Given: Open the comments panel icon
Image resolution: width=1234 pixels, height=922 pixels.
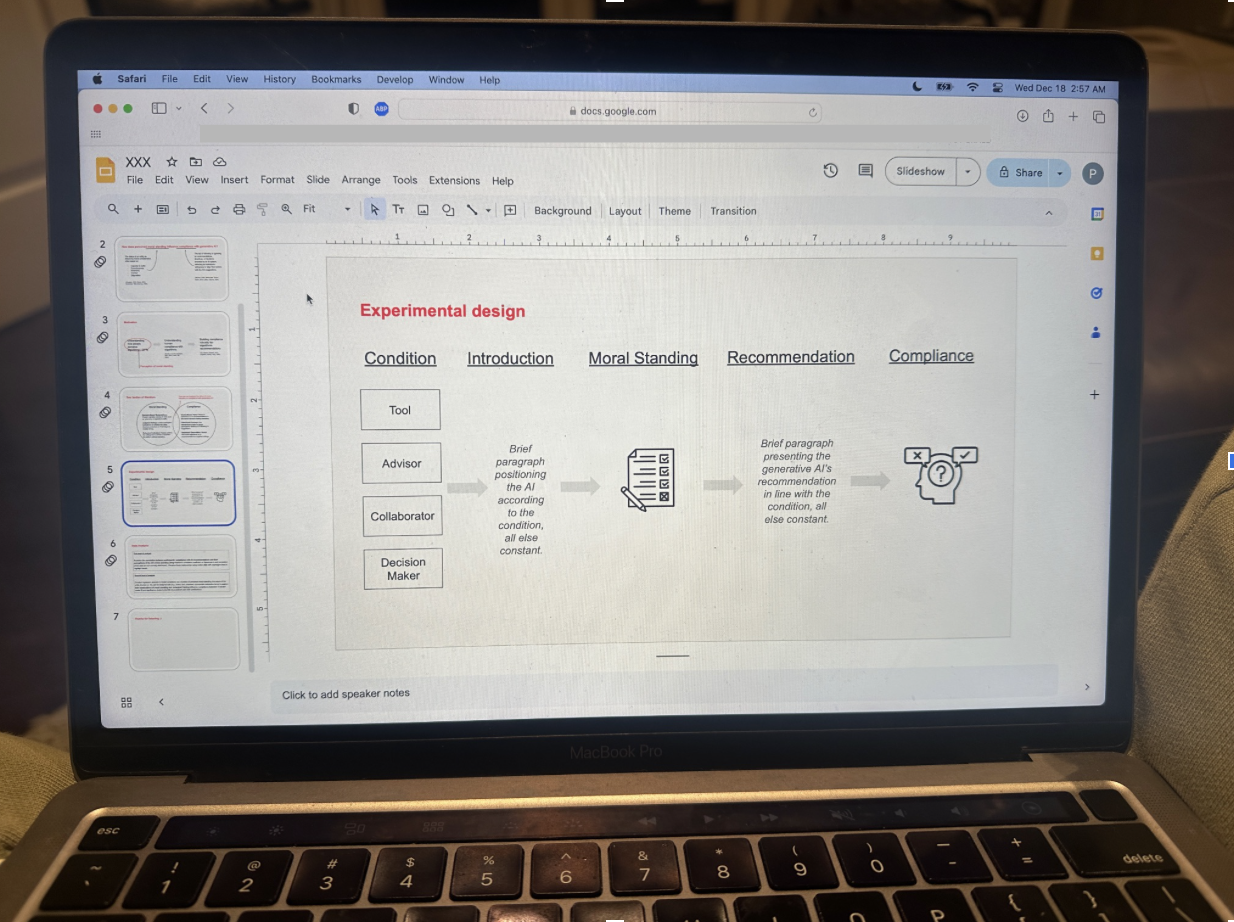Looking at the screenshot, I should 866,171.
